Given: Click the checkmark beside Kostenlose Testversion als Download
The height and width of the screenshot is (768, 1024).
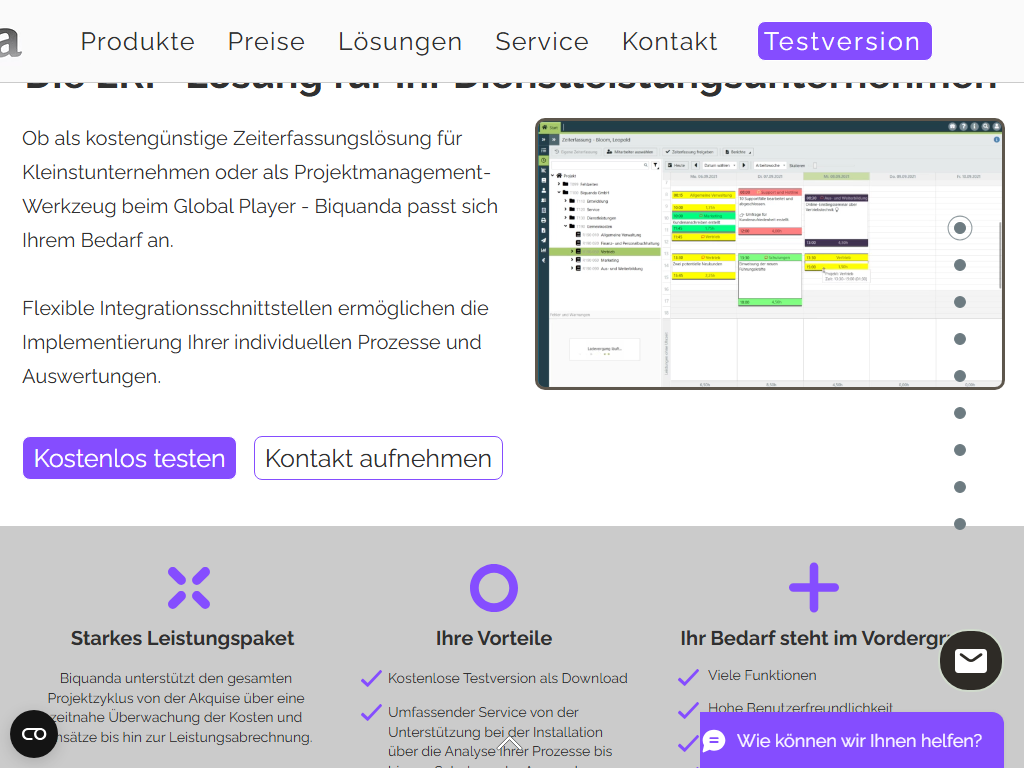Looking at the screenshot, I should [x=371, y=679].
